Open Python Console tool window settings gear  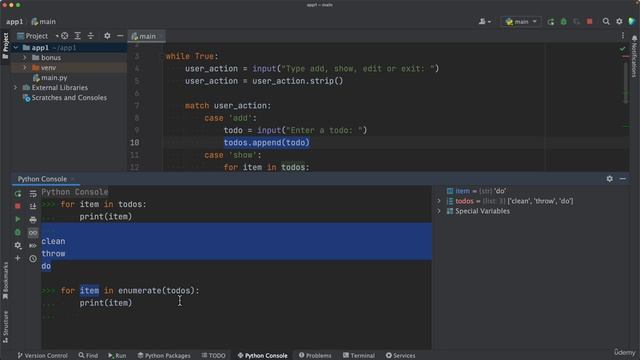(x=609, y=179)
